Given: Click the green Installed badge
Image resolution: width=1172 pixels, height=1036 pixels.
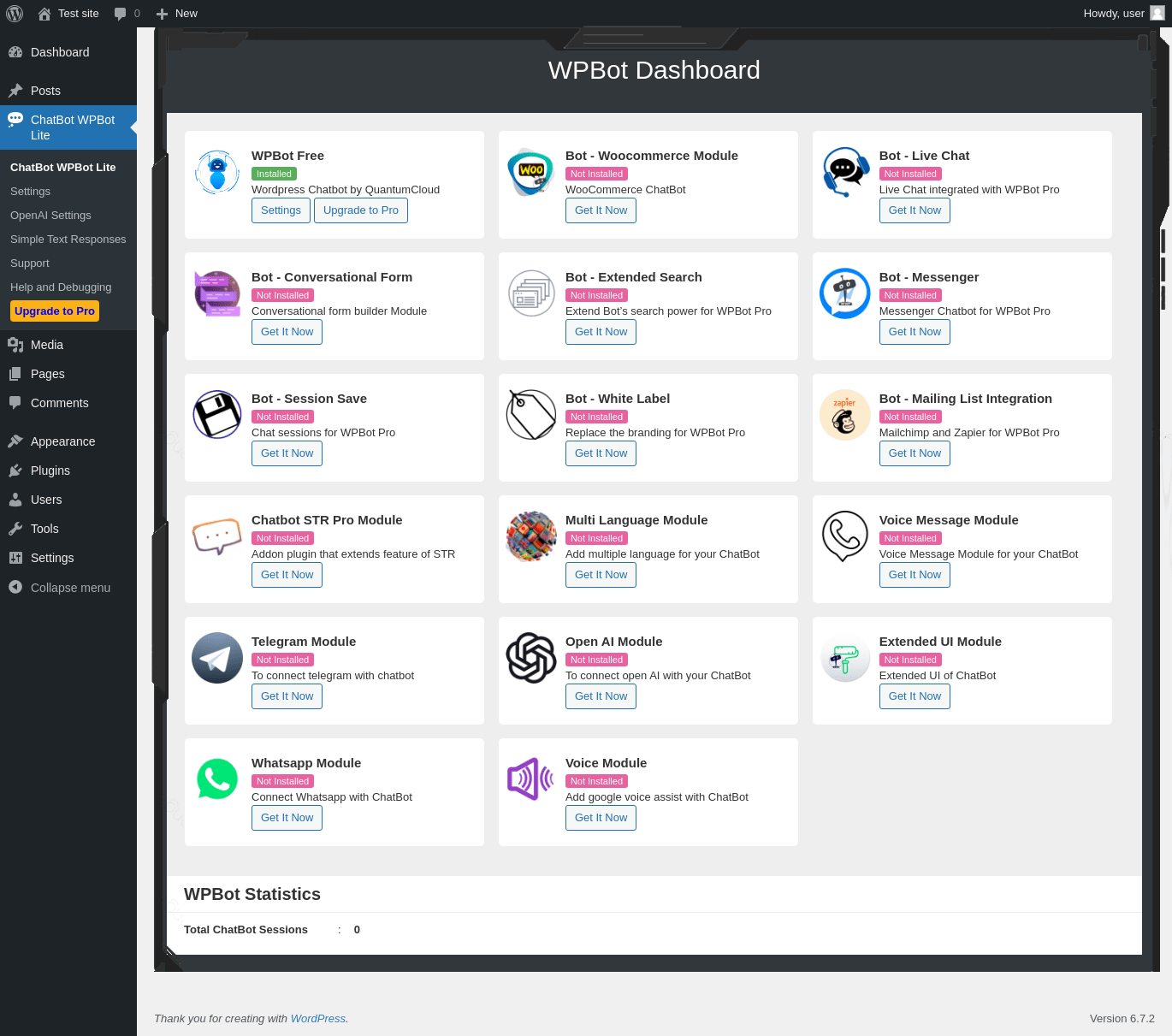Looking at the screenshot, I should click(x=274, y=174).
